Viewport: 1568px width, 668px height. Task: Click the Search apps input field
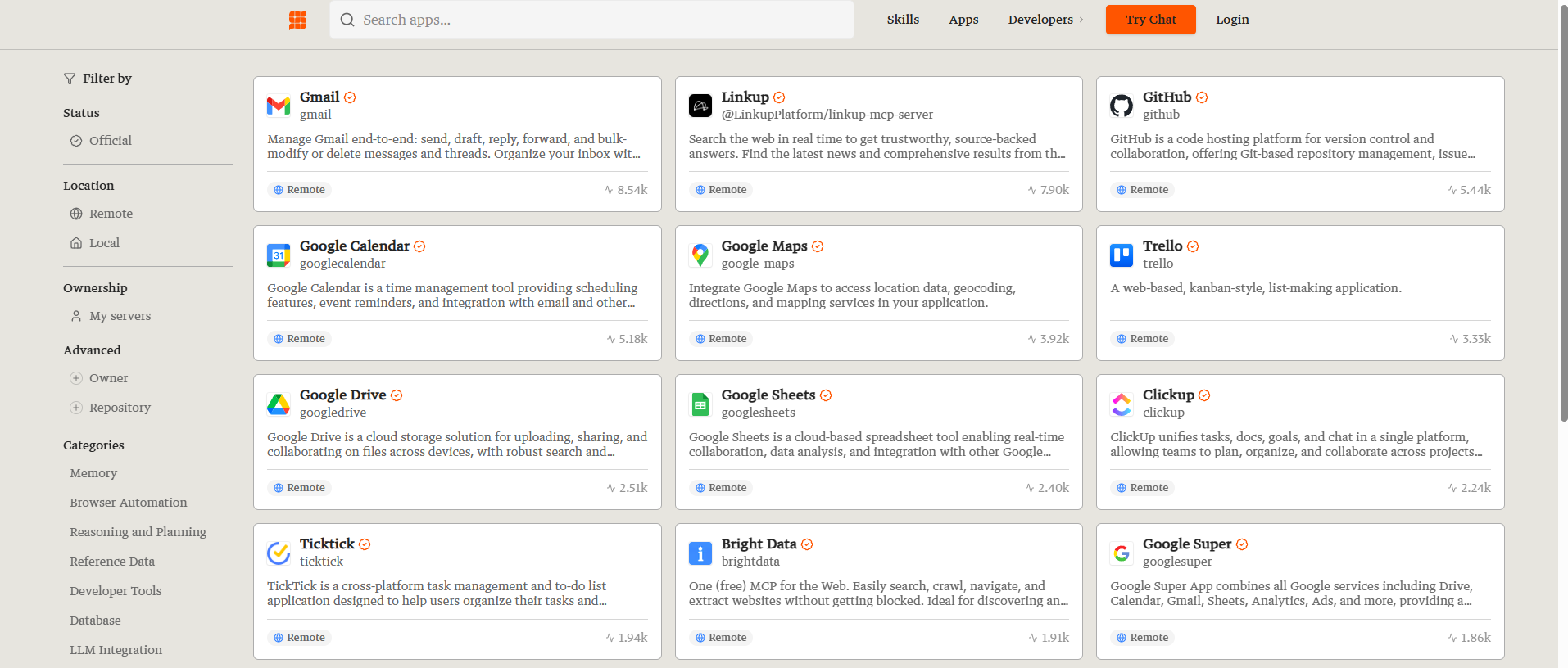[x=591, y=20]
